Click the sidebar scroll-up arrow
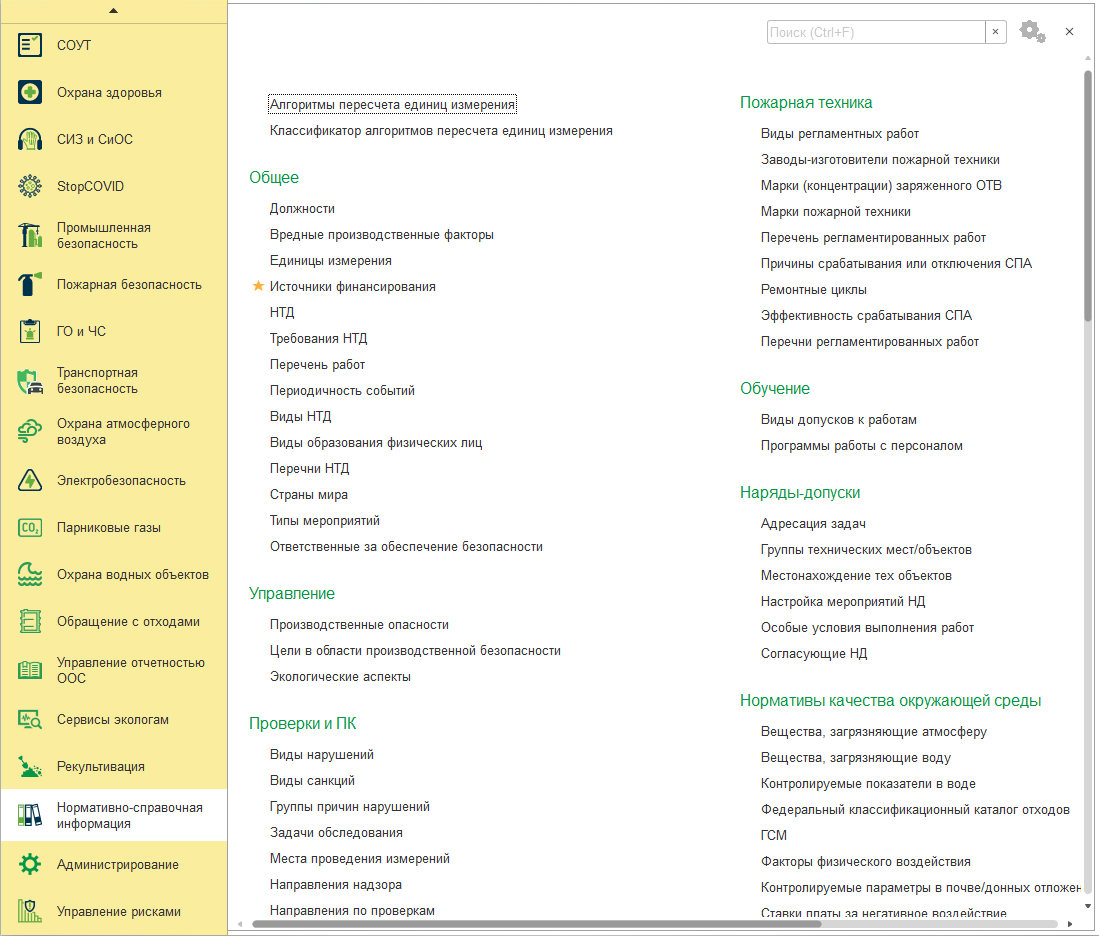1099x936 pixels. pos(114,11)
